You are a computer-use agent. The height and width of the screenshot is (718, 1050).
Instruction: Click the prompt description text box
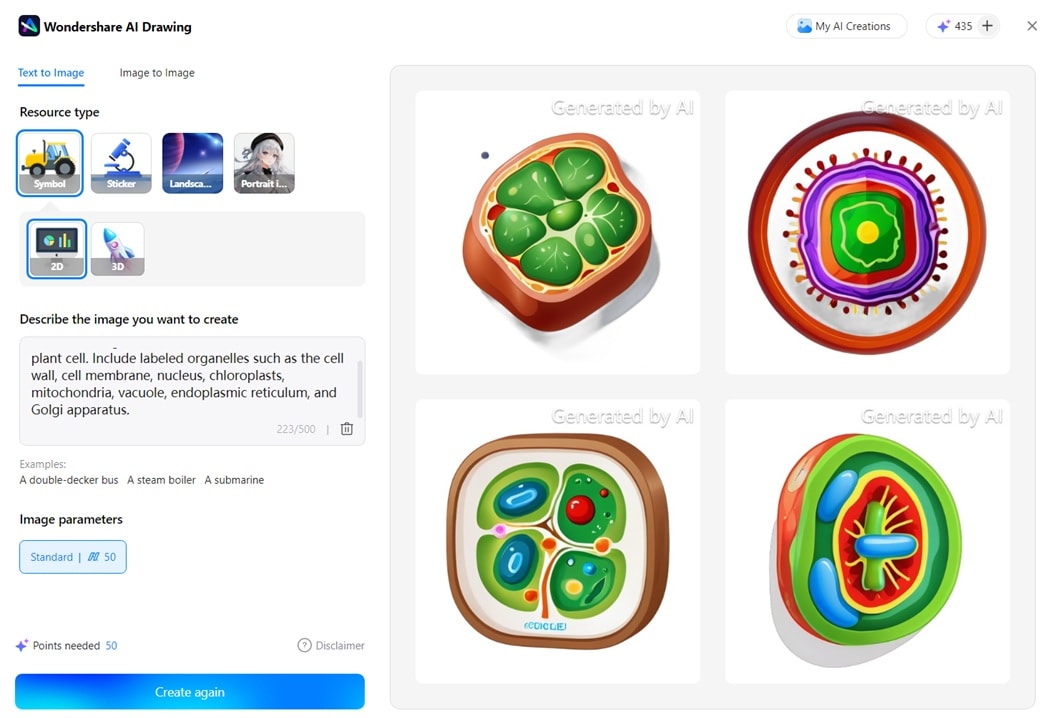pos(185,385)
